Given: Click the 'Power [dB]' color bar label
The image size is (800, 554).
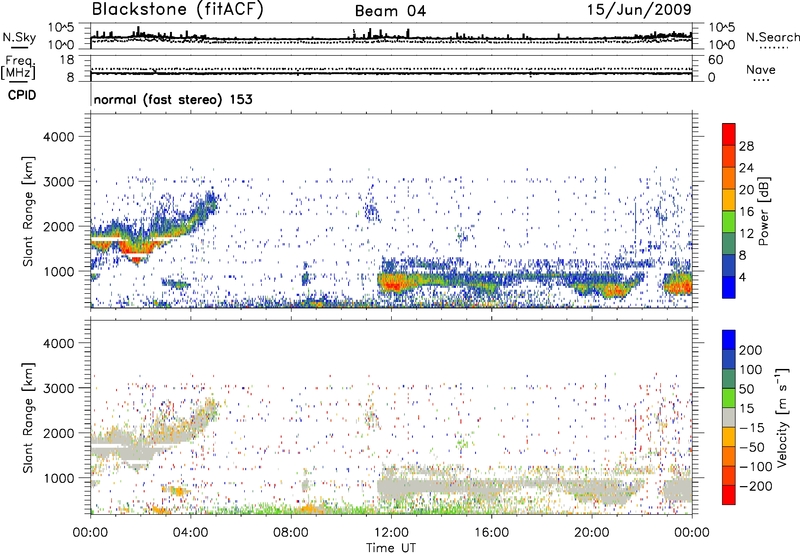Looking at the screenshot, I should [763, 211].
